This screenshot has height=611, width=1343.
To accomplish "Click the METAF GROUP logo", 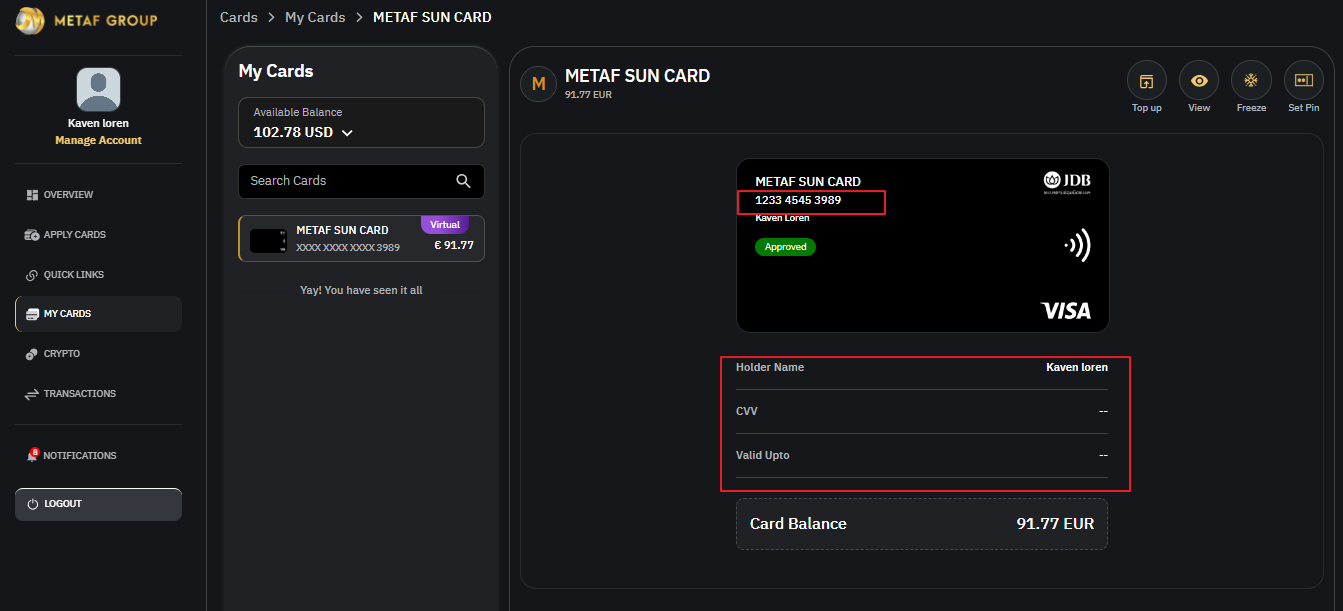I will click(x=86, y=20).
